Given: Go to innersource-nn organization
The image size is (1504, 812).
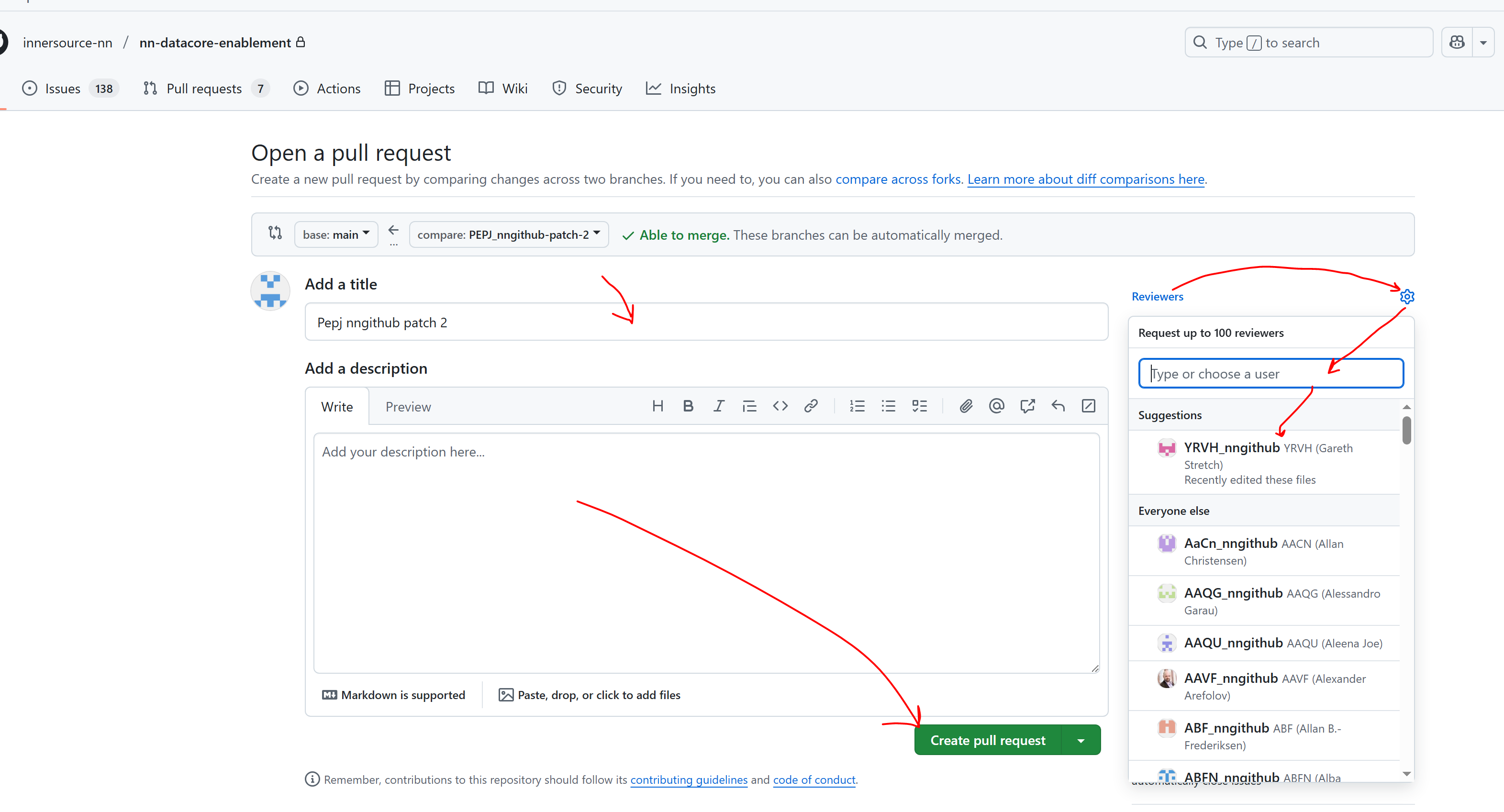Looking at the screenshot, I should pyautogui.click(x=68, y=43).
